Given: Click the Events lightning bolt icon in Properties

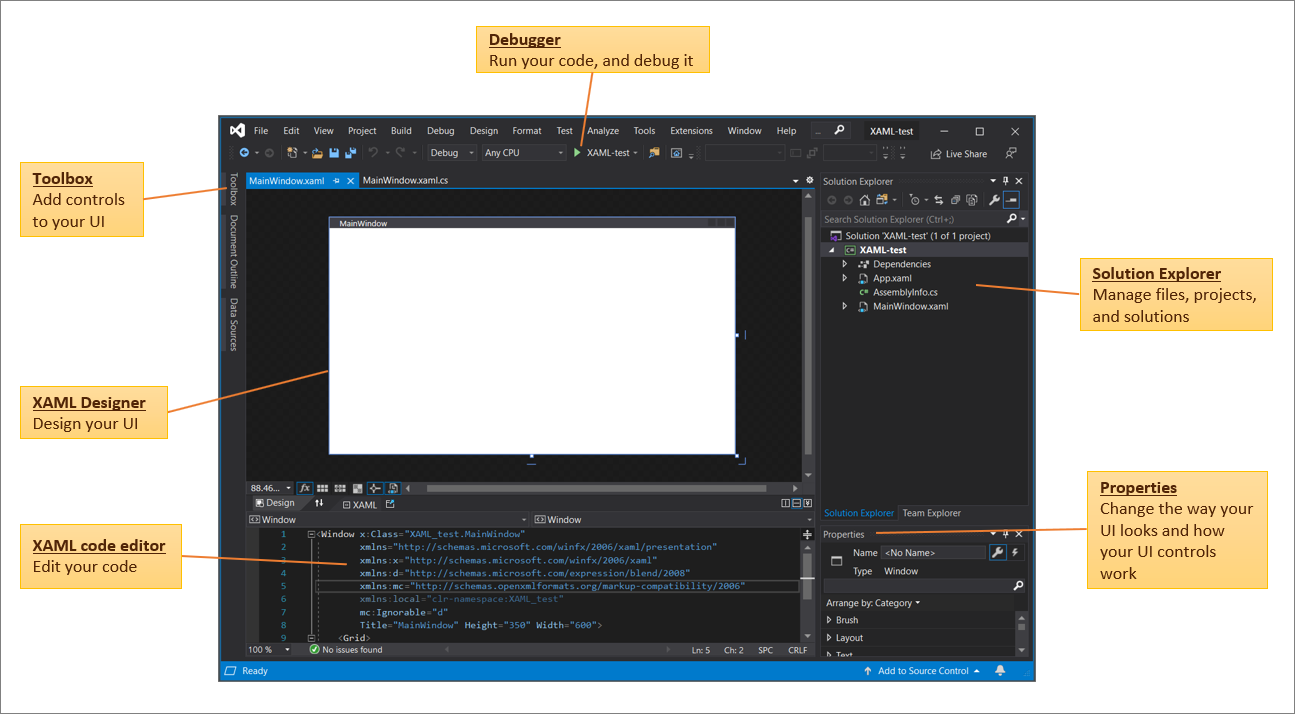Looking at the screenshot, I should click(x=1016, y=552).
